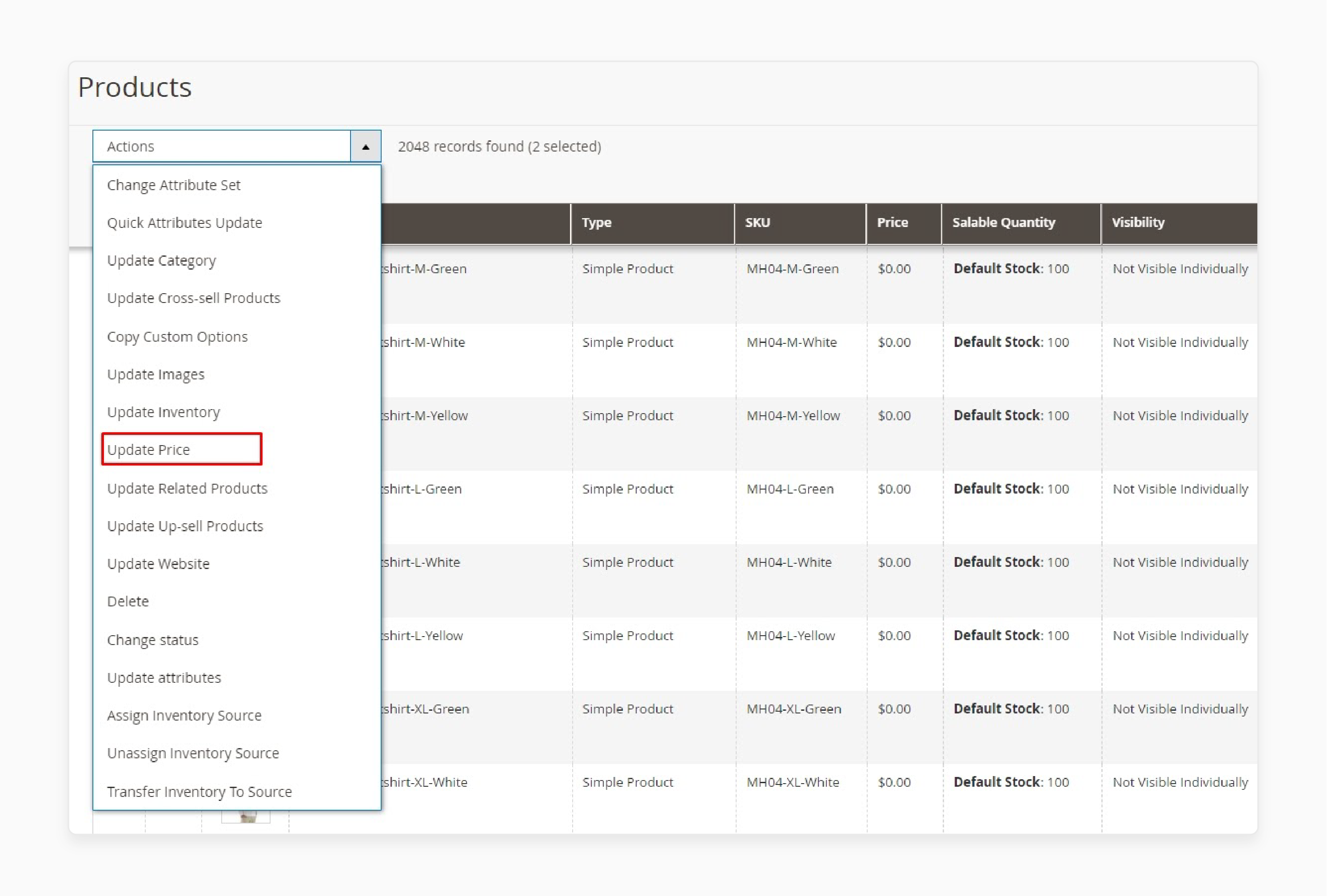Select Change status action
The image size is (1327, 896).
tap(152, 640)
